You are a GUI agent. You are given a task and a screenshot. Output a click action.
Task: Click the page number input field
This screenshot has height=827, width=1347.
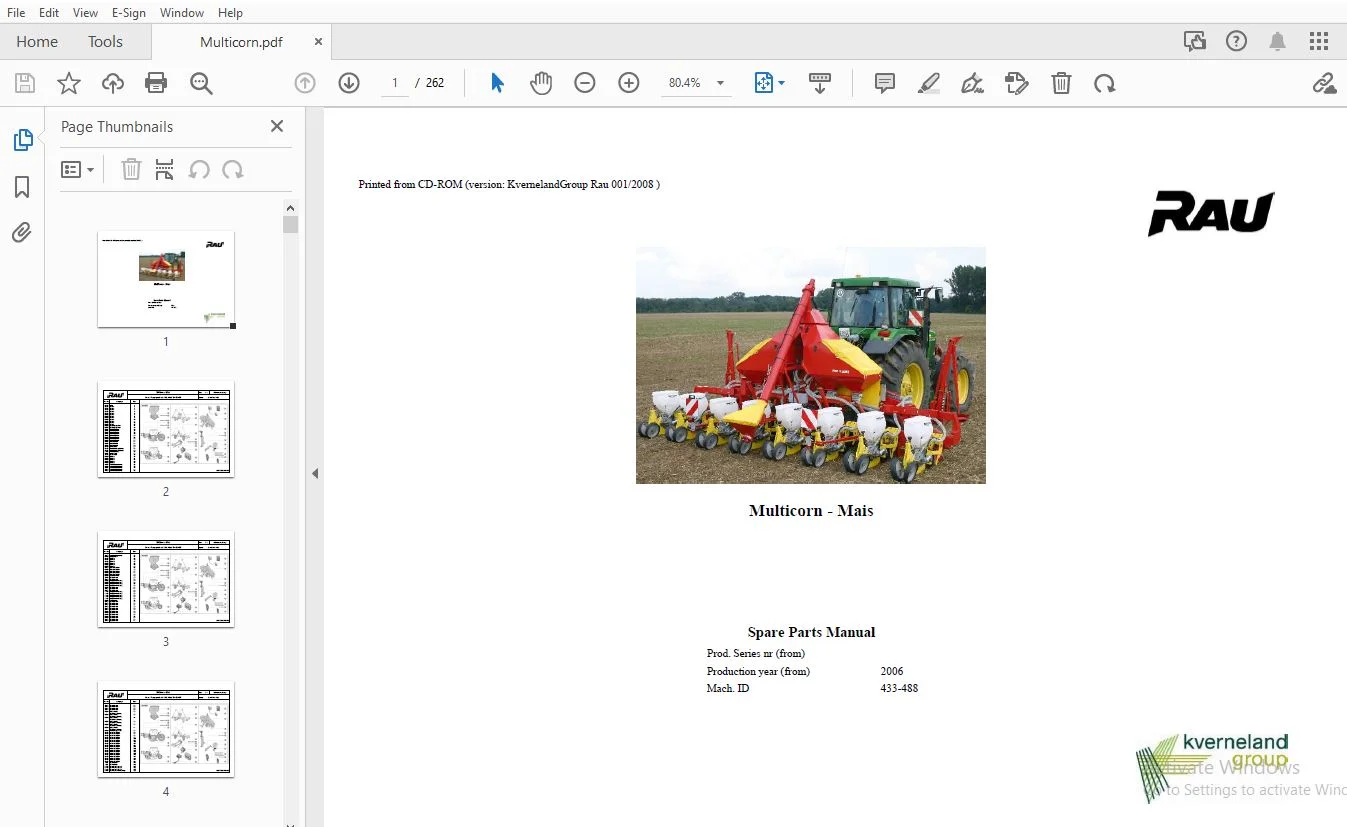395,83
